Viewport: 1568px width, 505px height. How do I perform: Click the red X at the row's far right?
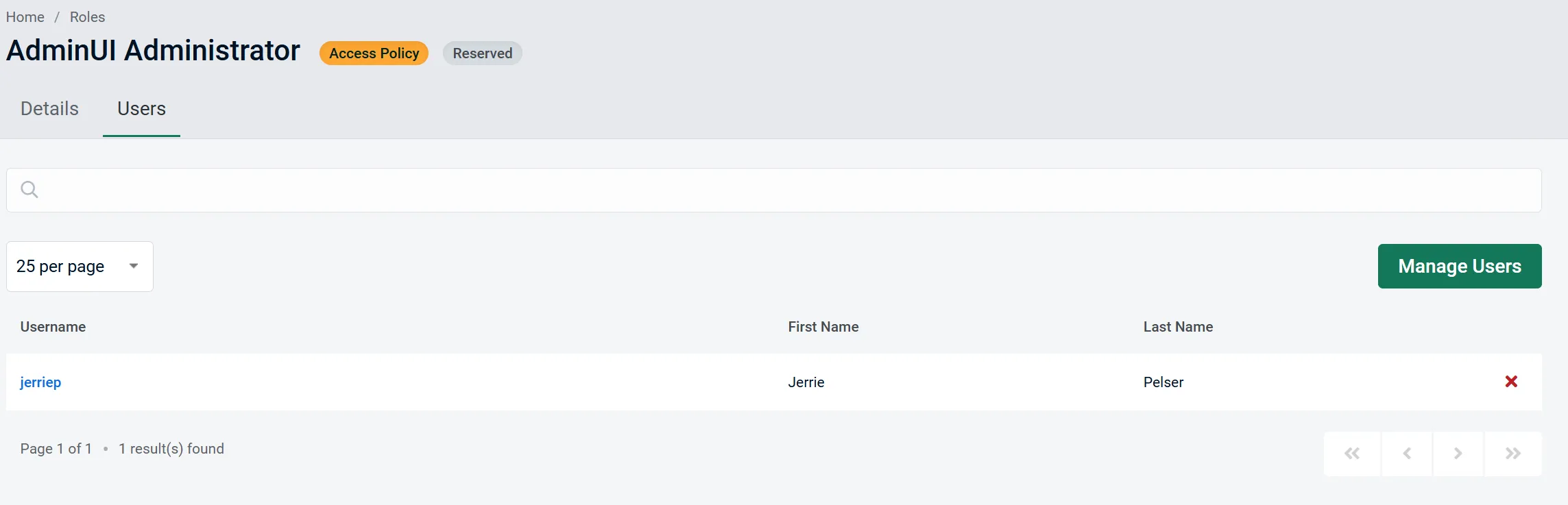point(1511,382)
